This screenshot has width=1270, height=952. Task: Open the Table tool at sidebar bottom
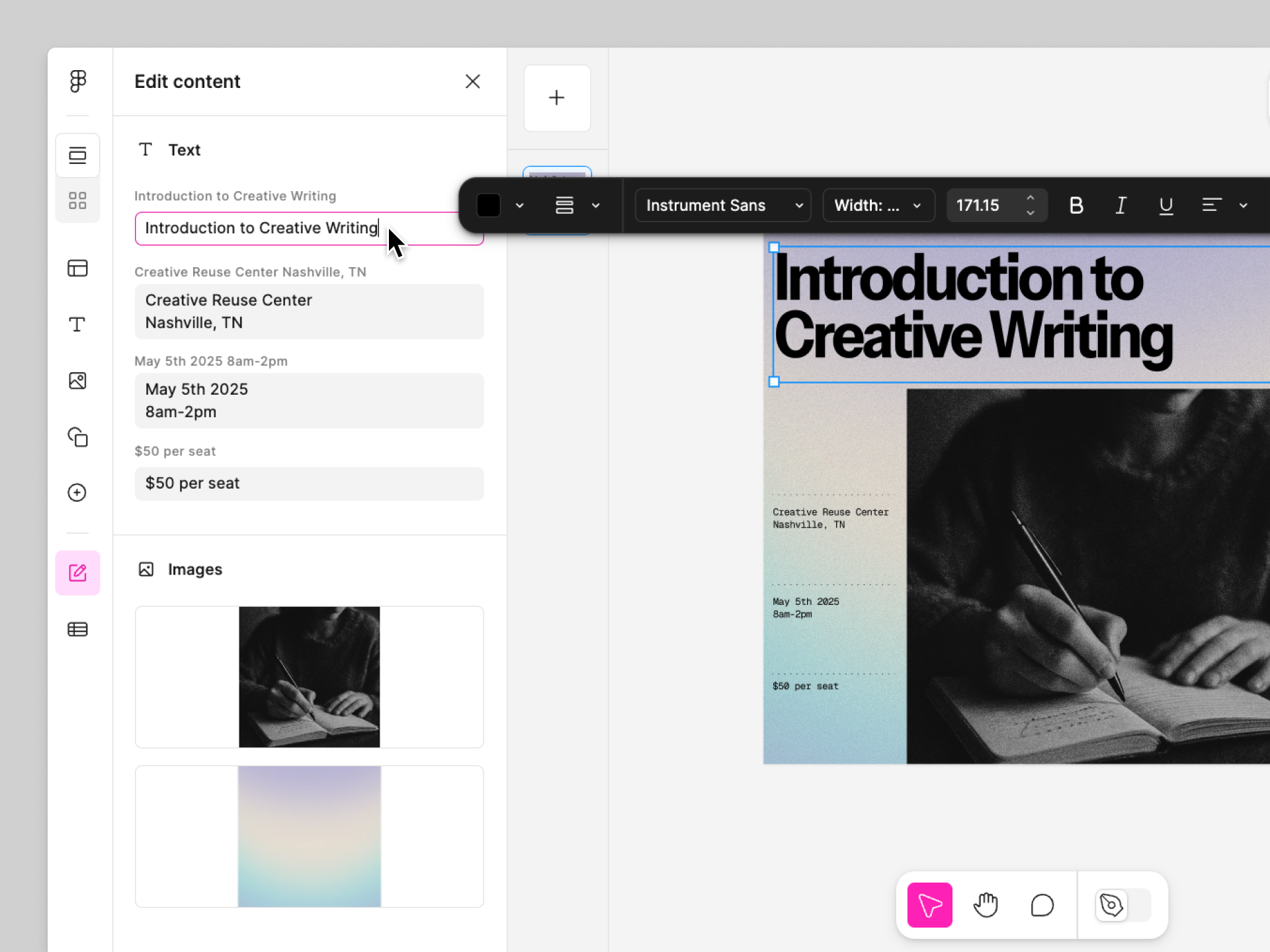pyautogui.click(x=77, y=629)
